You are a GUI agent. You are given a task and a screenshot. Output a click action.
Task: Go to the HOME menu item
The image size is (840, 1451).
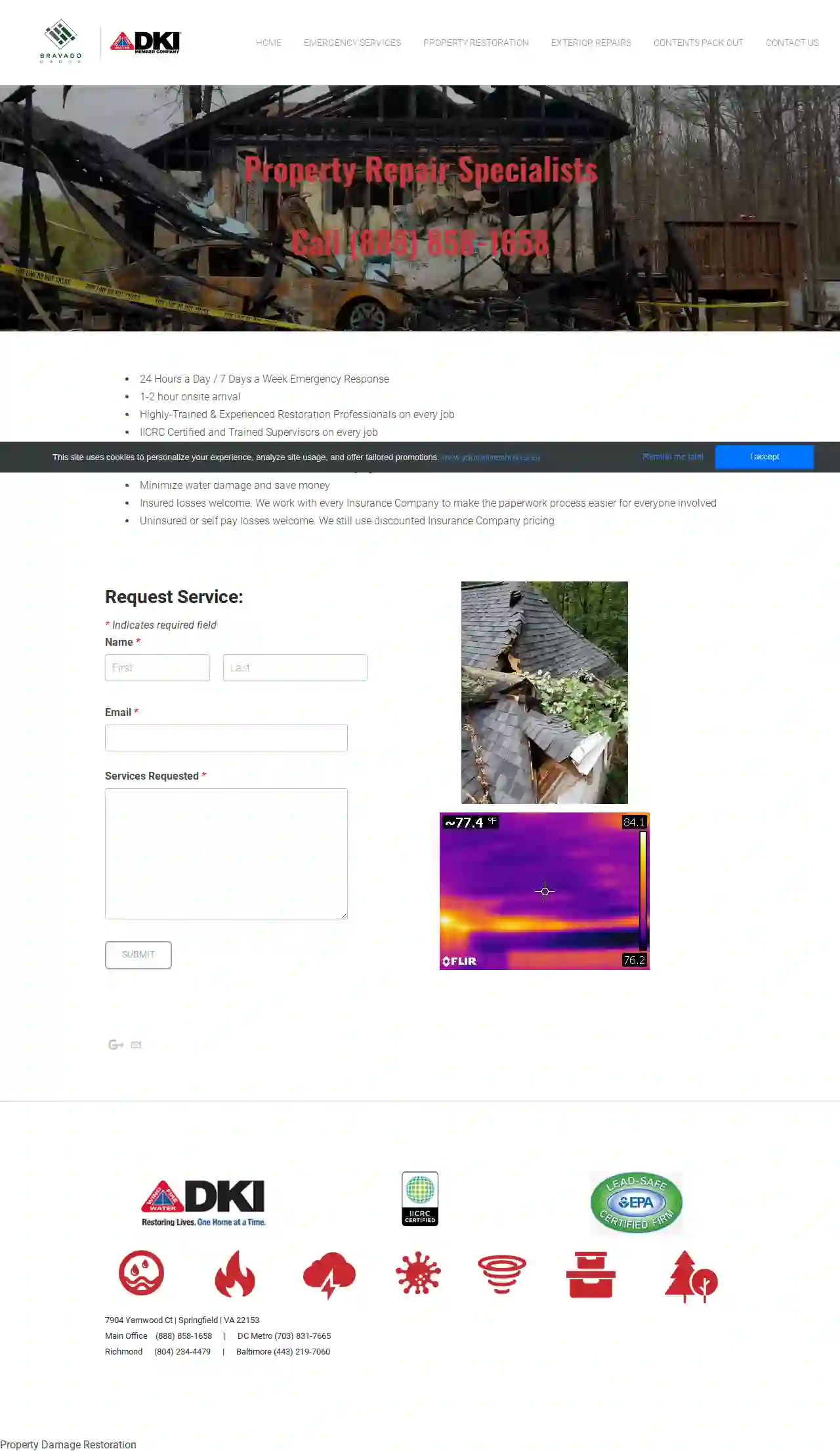point(268,43)
